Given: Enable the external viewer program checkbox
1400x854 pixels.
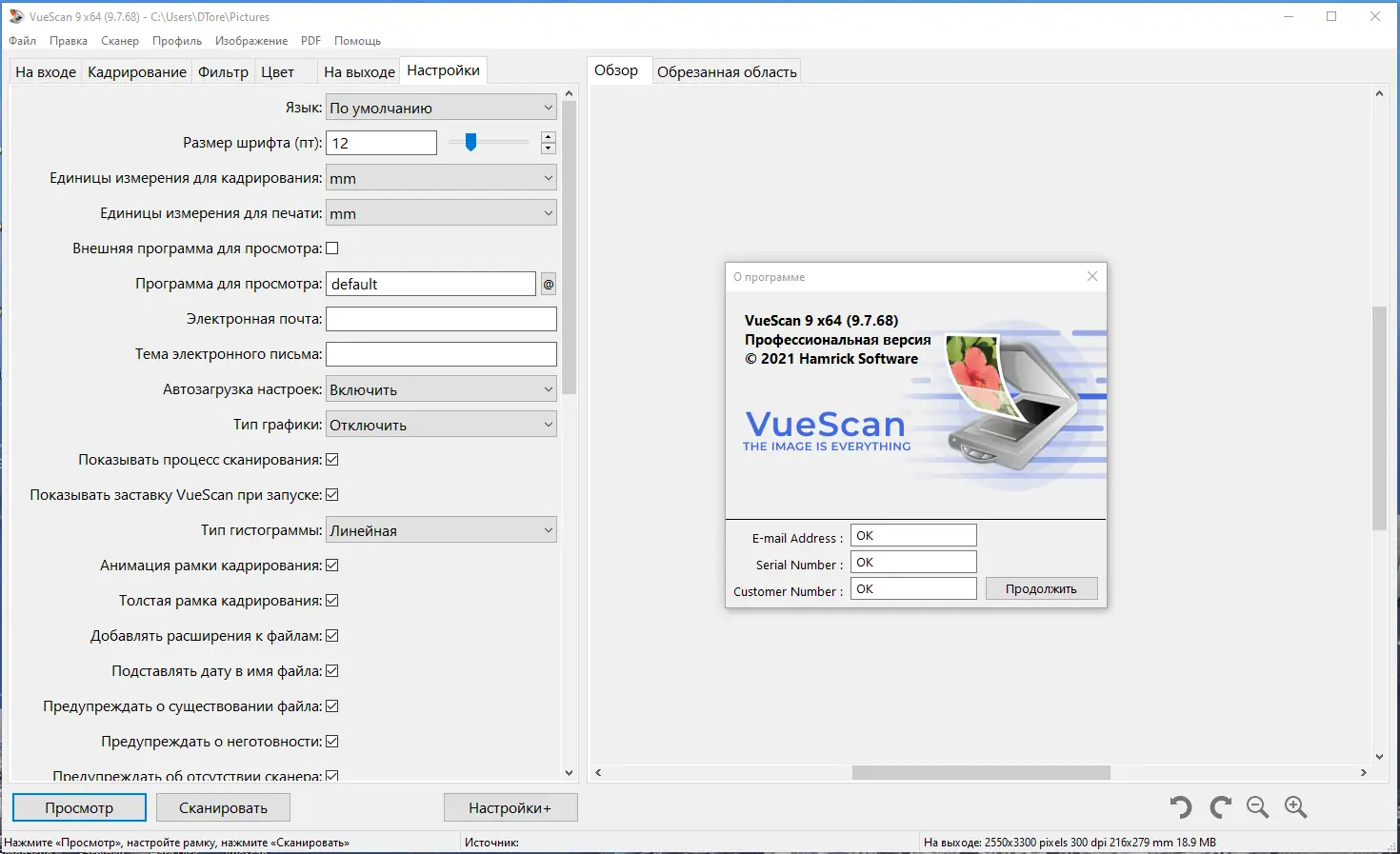Looking at the screenshot, I should point(331,247).
